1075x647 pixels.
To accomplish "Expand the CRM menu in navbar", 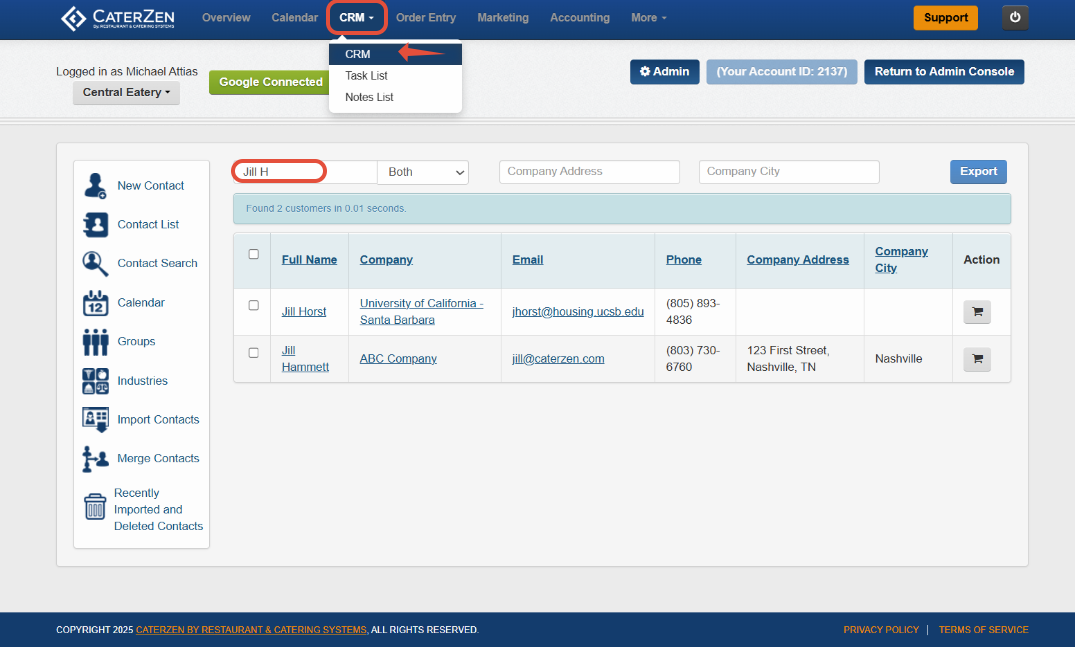I will point(357,18).
